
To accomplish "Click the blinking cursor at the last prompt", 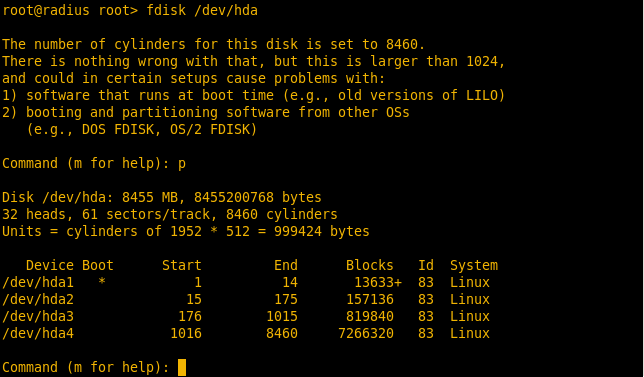I will click(x=182, y=367).
